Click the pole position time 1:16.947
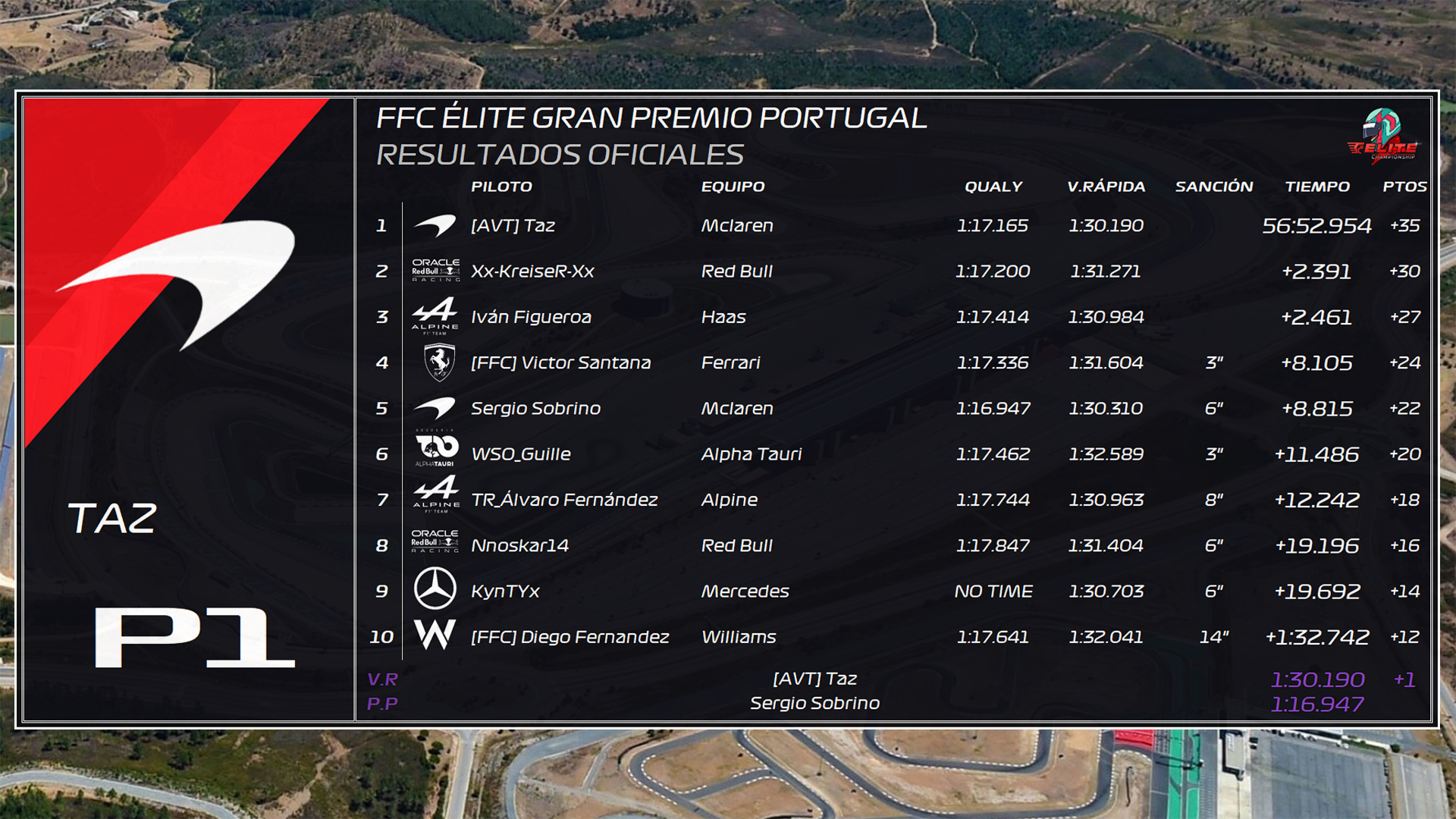This screenshot has width=1456, height=819. click(1317, 704)
